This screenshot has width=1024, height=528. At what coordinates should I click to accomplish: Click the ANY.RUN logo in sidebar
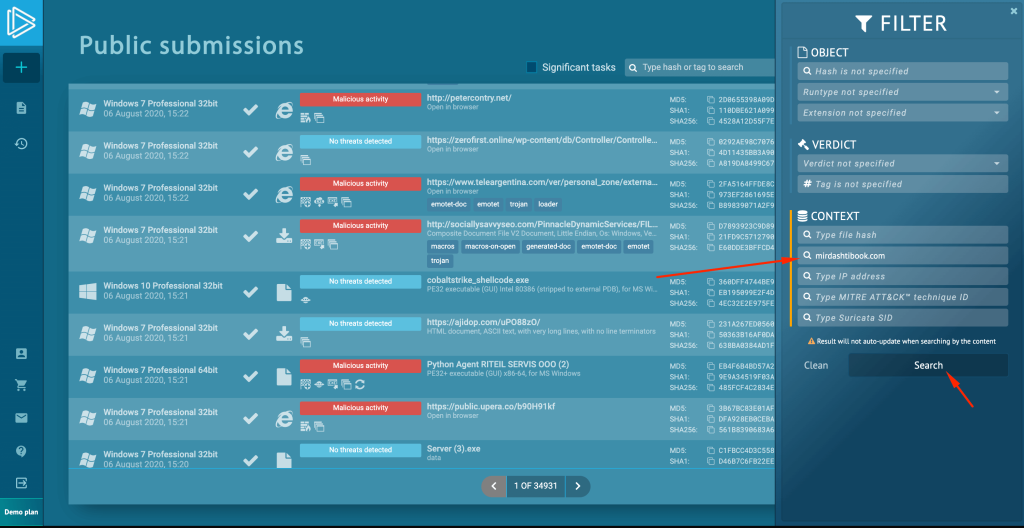click(21, 21)
